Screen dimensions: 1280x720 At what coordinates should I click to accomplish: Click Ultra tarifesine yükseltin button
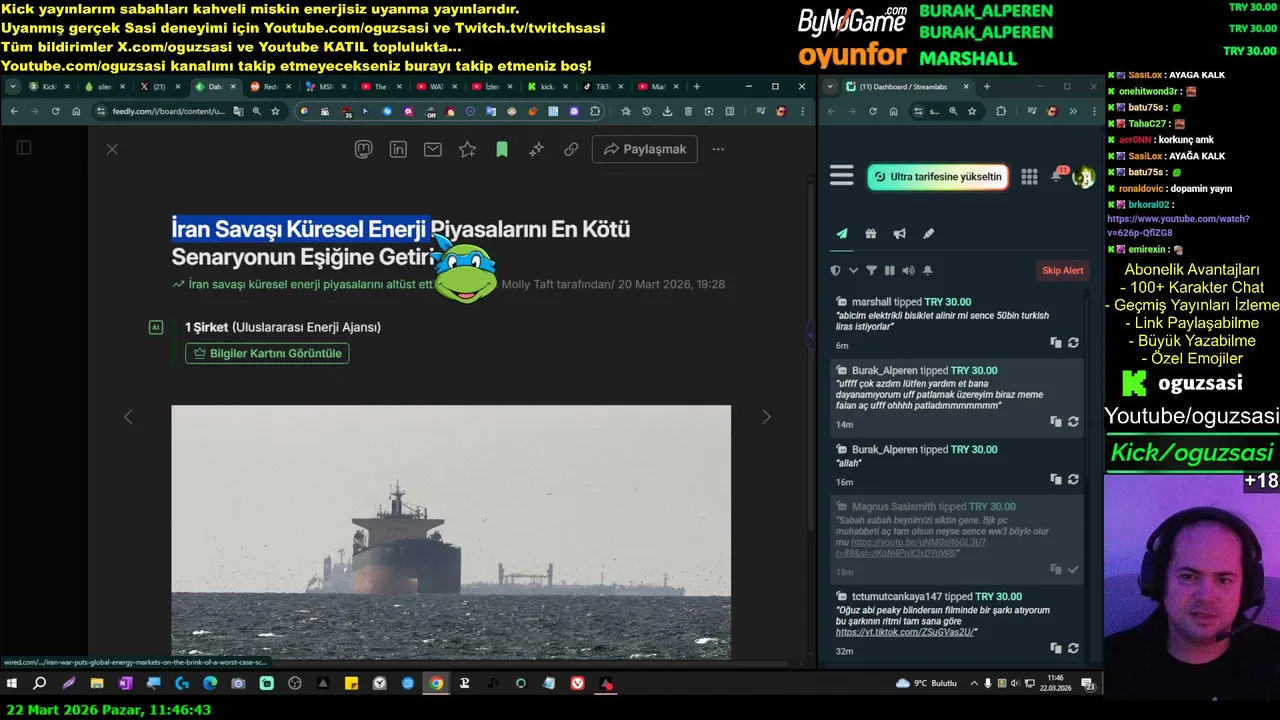point(938,177)
